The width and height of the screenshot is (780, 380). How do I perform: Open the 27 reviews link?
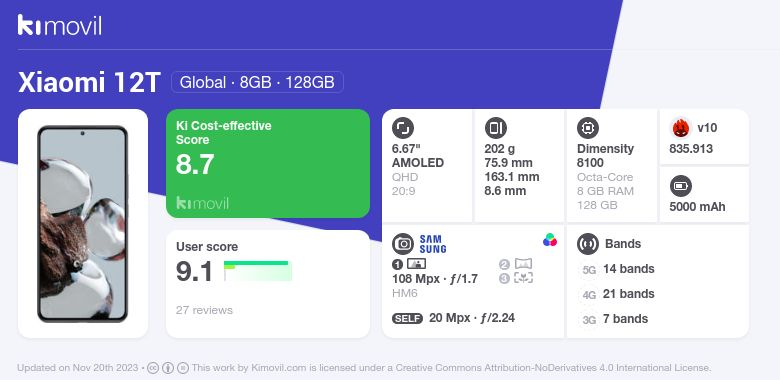[x=204, y=310]
